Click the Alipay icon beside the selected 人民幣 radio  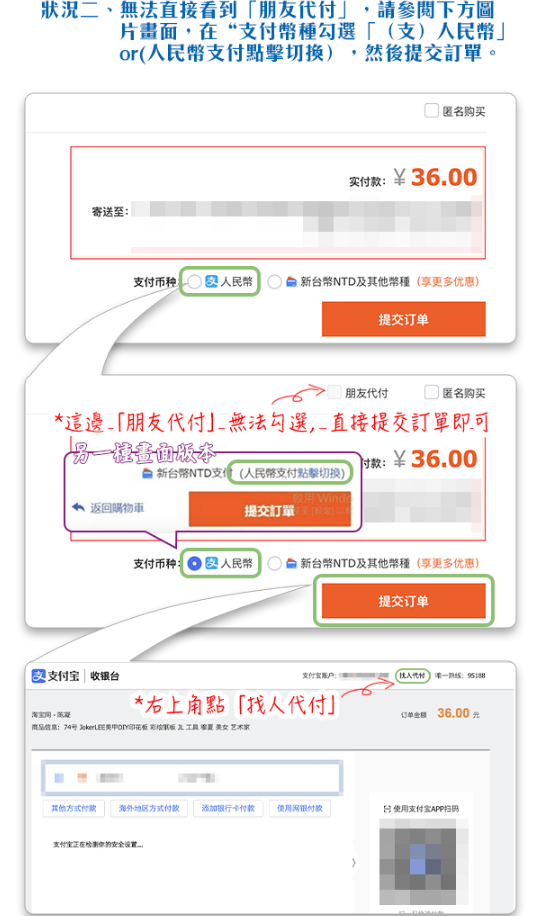pos(211,563)
